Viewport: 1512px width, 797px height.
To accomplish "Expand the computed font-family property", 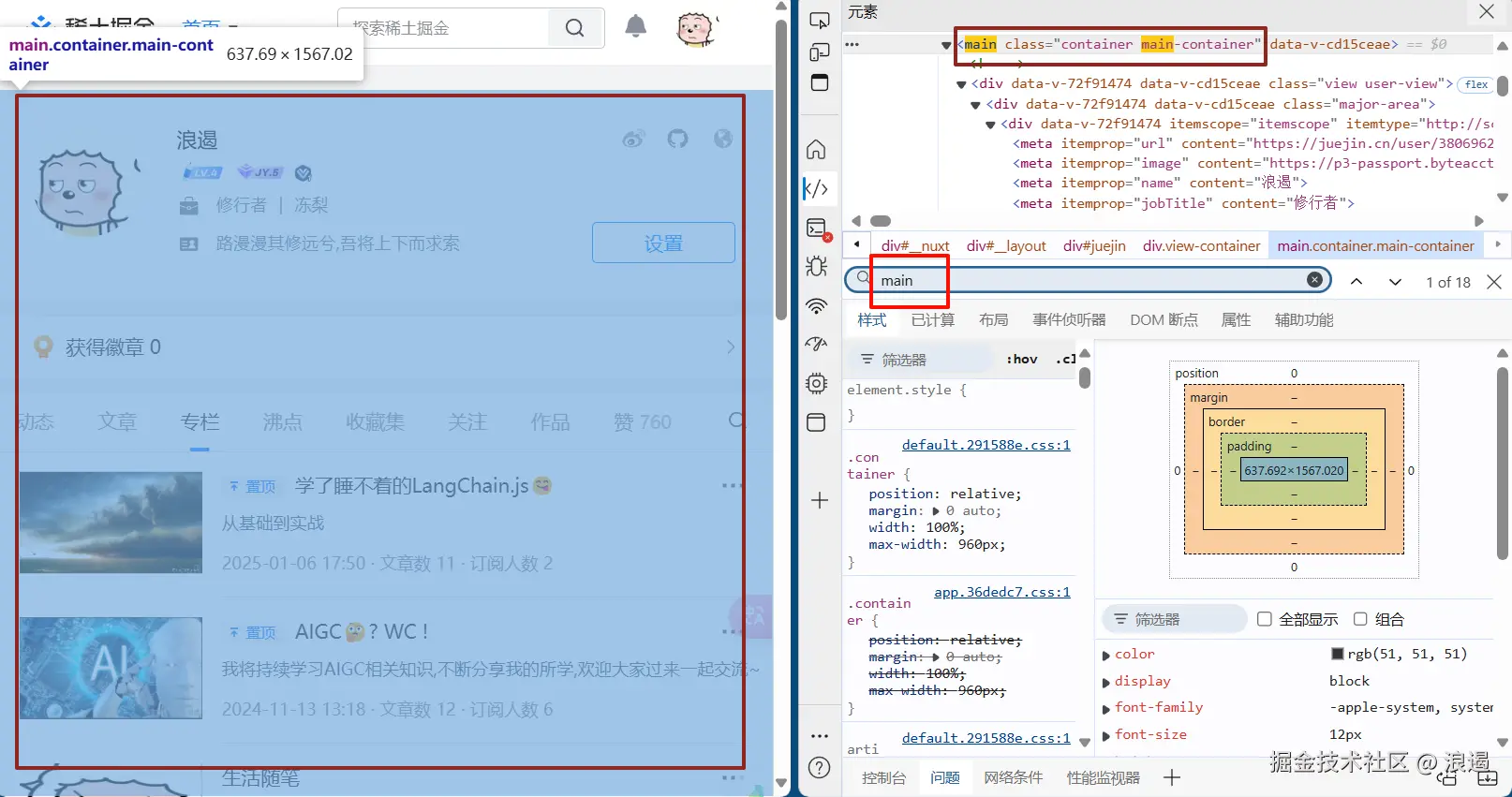I will click(1106, 709).
